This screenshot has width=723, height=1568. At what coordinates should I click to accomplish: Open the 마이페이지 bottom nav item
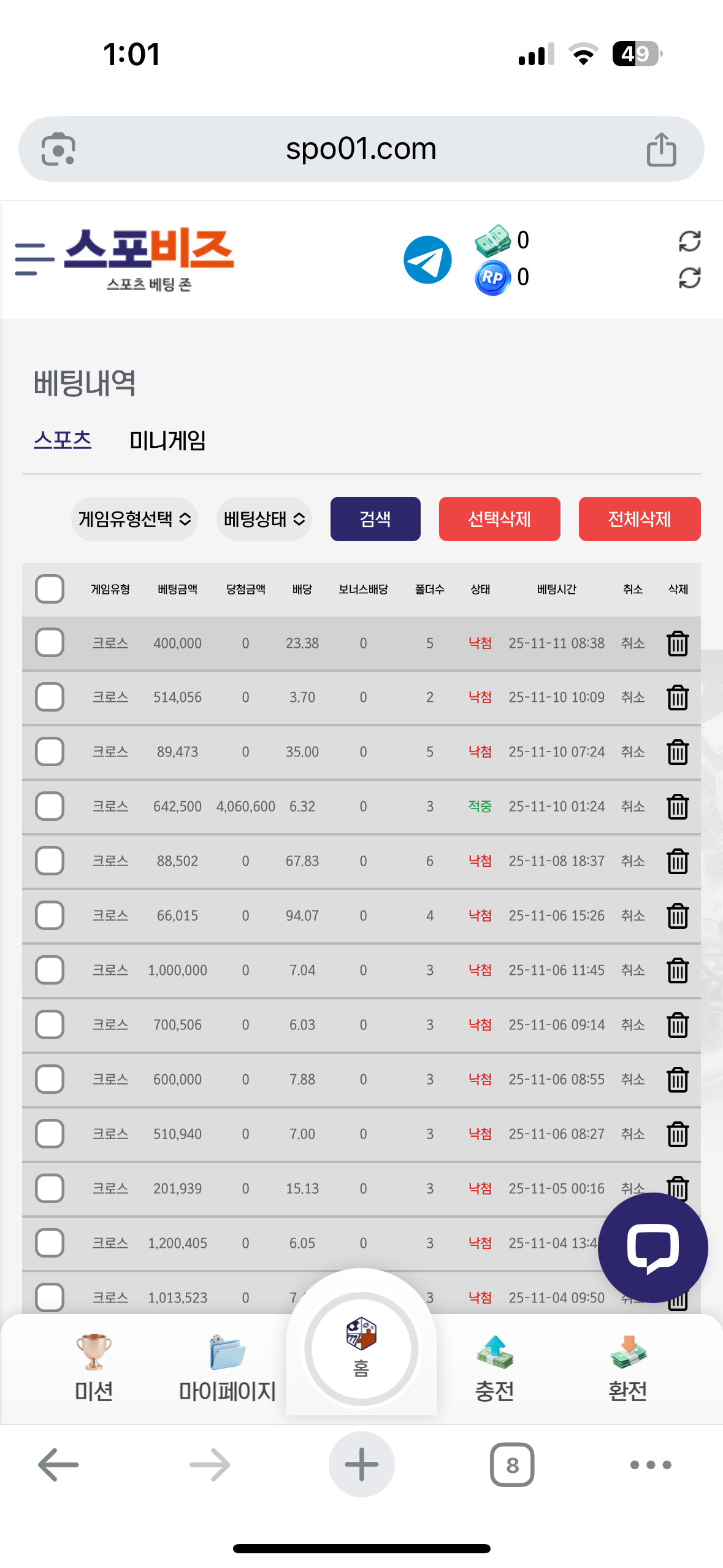(227, 1367)
